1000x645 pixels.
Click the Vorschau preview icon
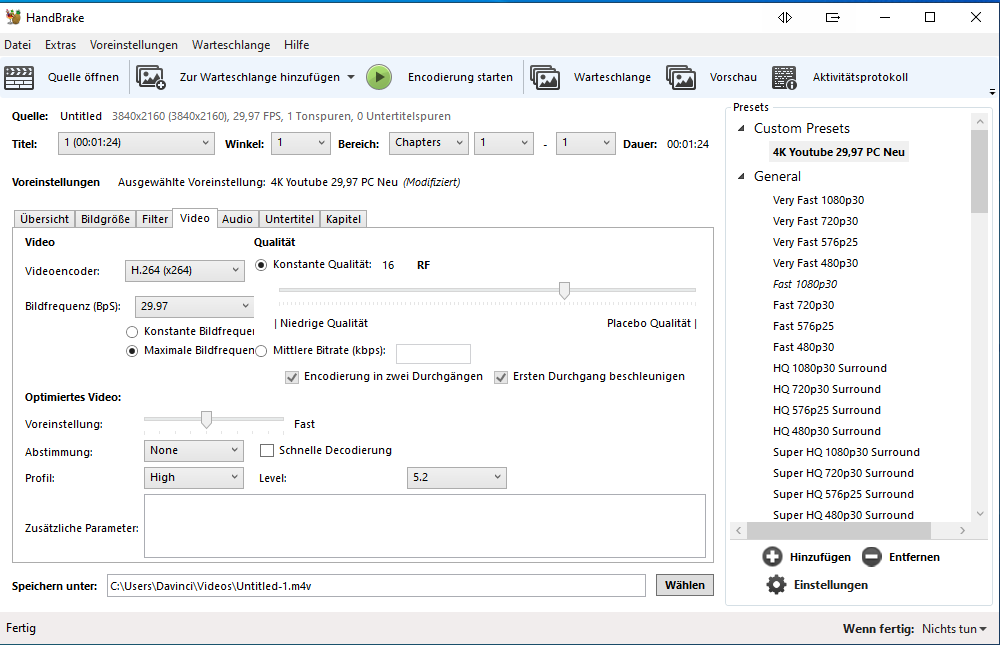pyautogui.click(x=680, y=77)
